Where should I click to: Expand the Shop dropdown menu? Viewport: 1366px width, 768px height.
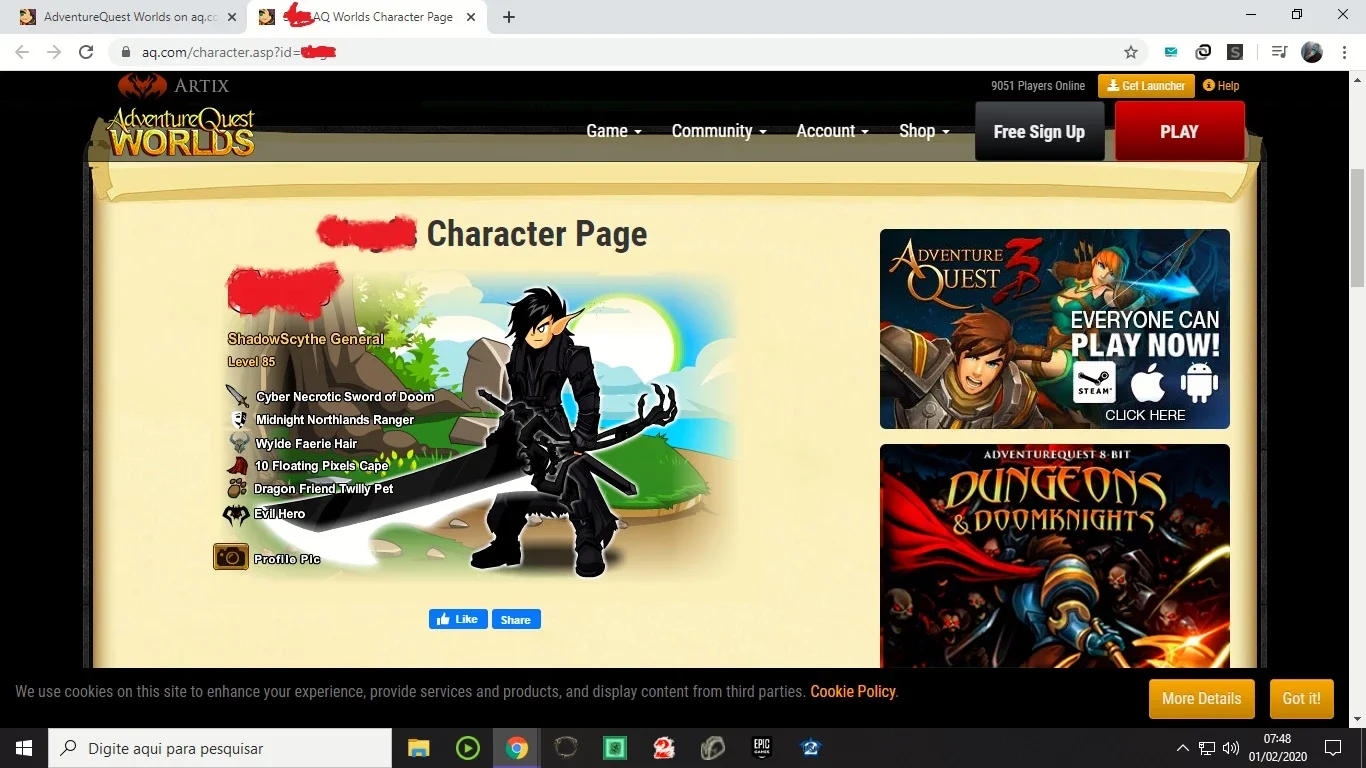(924, 131)
